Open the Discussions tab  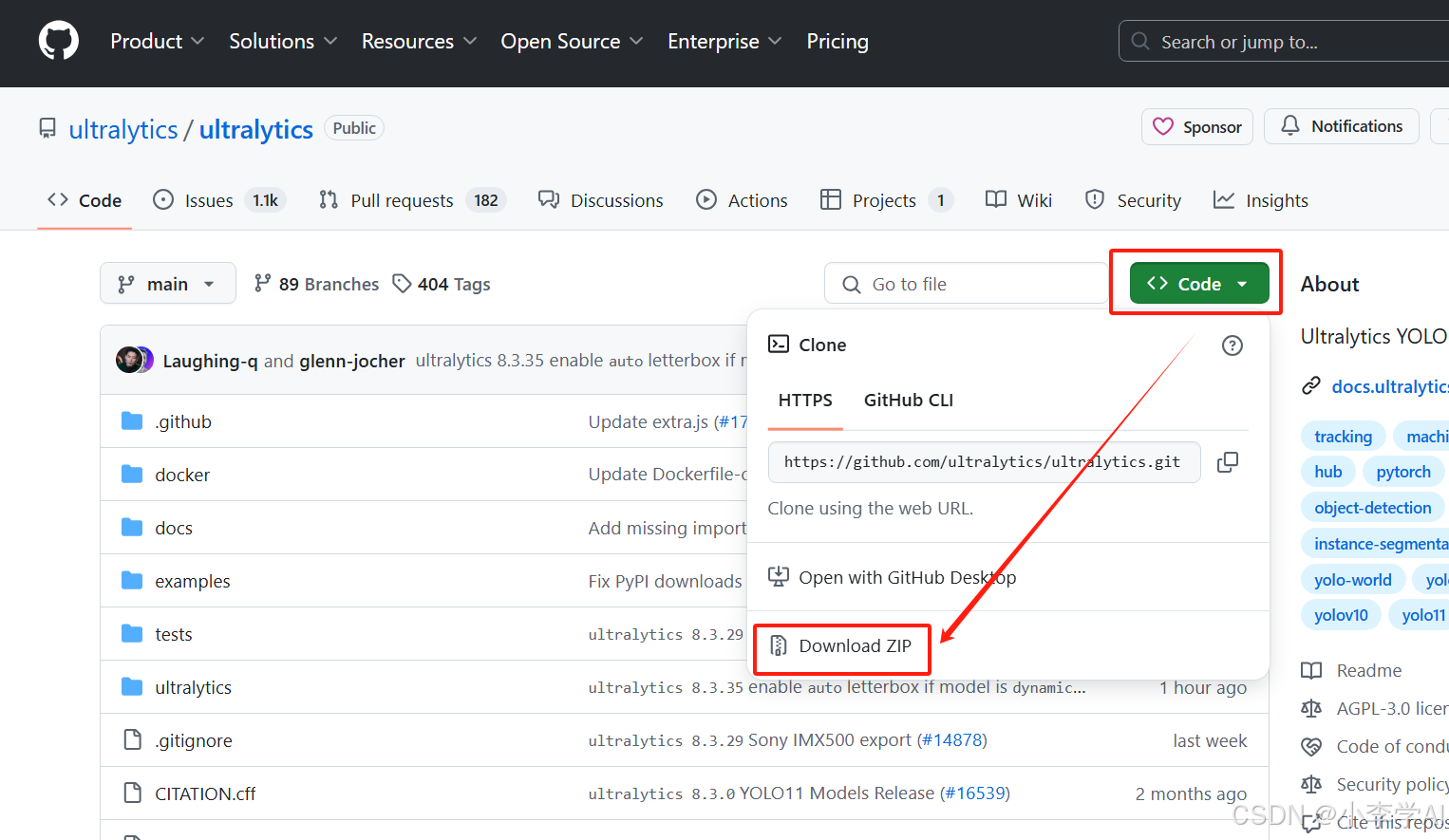(601, 200)
